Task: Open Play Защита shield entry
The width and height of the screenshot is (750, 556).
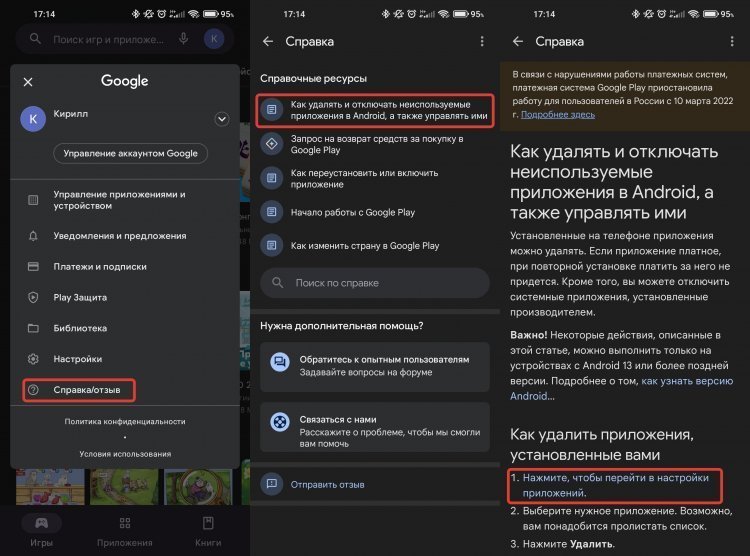Action: click(x=124, y=298)
